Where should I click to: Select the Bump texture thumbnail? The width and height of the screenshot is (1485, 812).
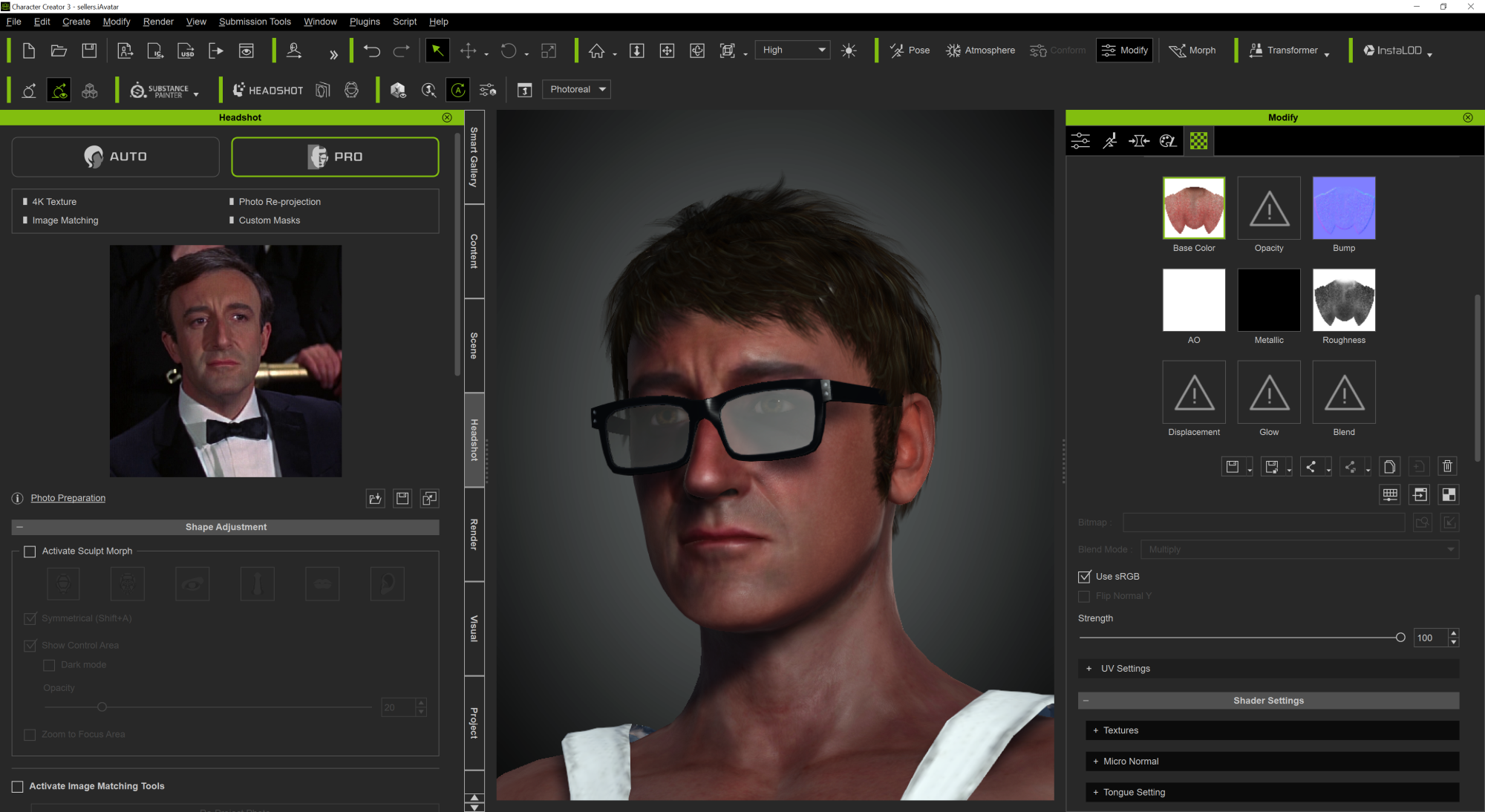click(1344, 208)
